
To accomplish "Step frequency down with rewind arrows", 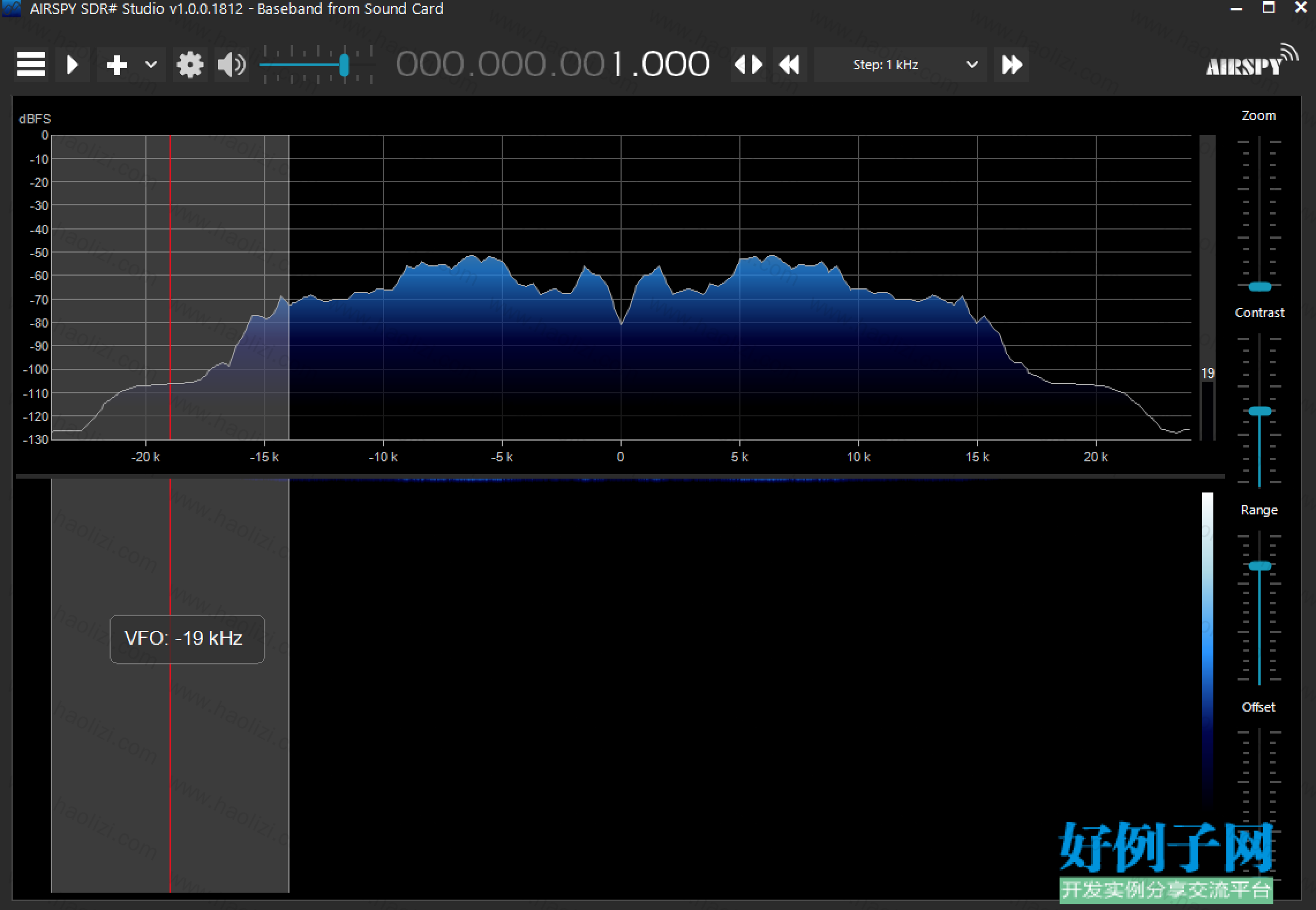I will 789,65.
